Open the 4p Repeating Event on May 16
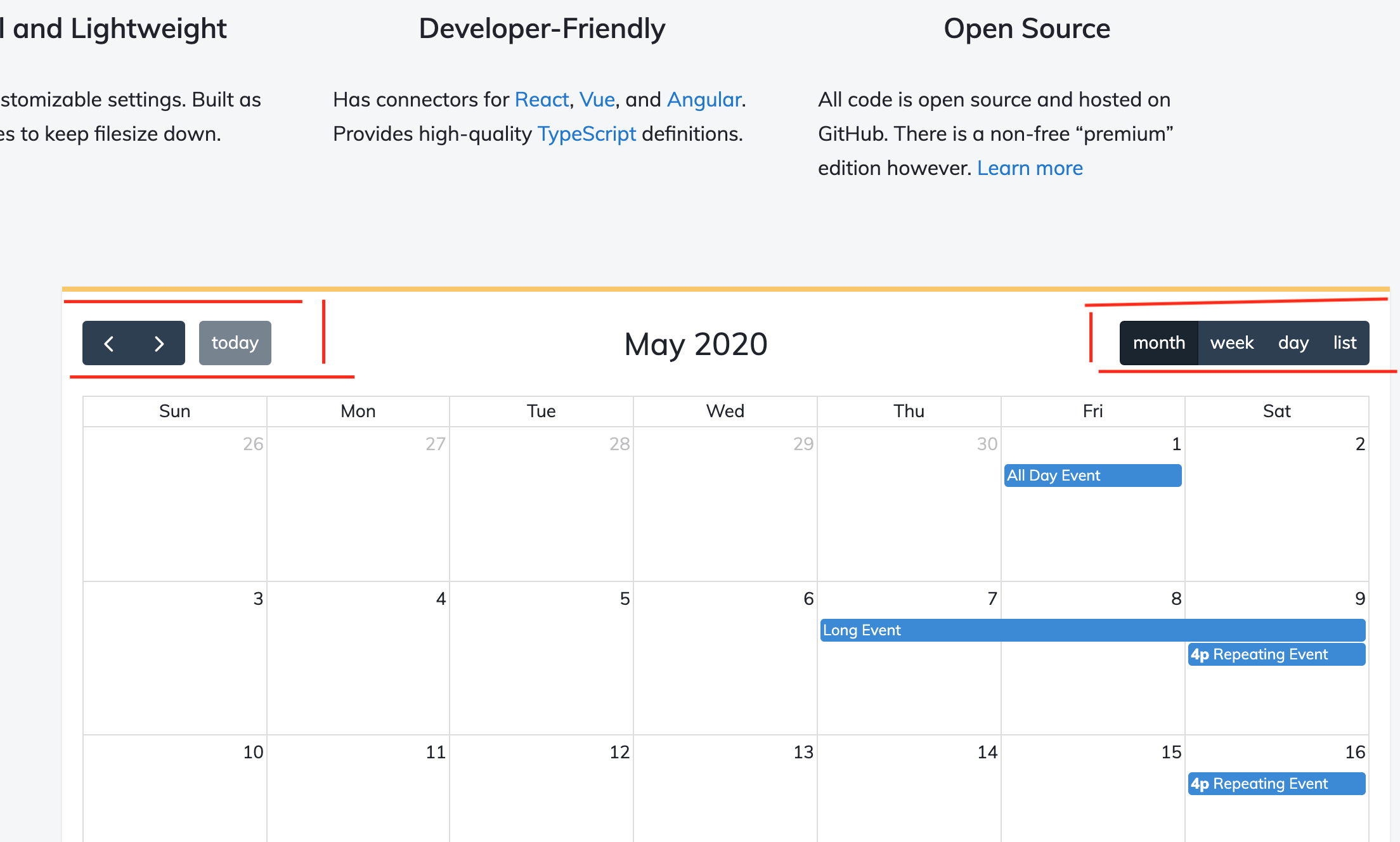Screen dimensions: 1400x842 coord(1276,784)
